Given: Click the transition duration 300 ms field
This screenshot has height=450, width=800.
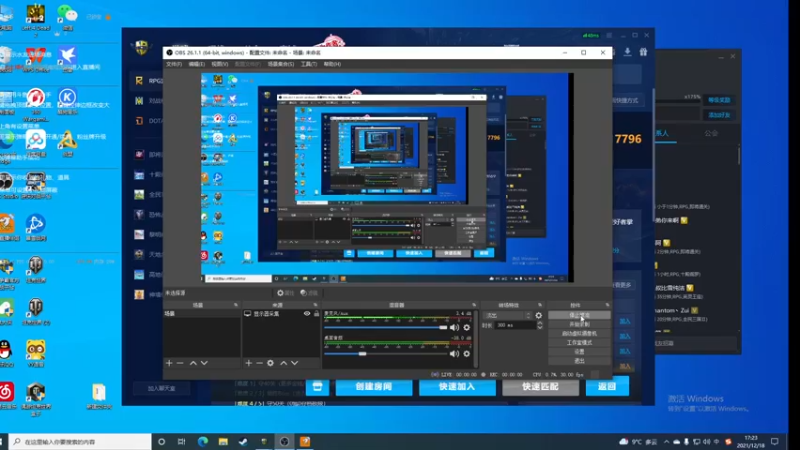Looking at the screenshot, I should (515, 325).
